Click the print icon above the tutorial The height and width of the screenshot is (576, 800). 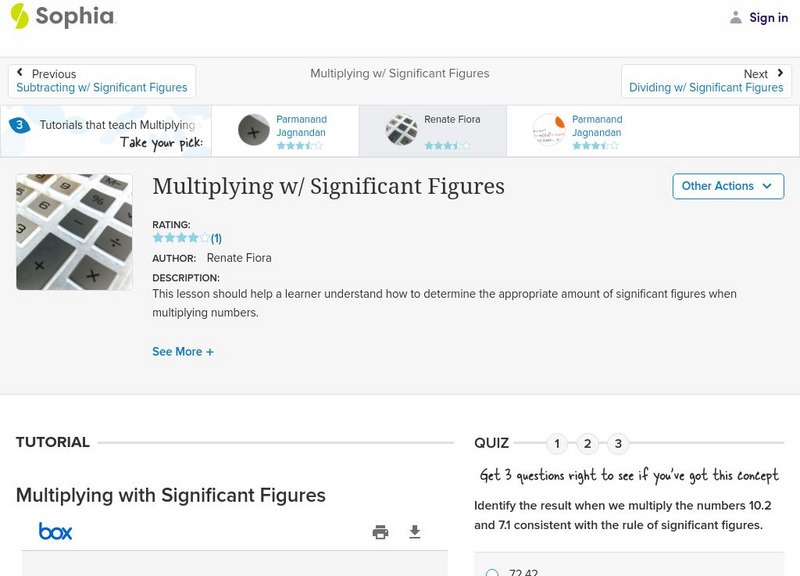pos(380,533)
